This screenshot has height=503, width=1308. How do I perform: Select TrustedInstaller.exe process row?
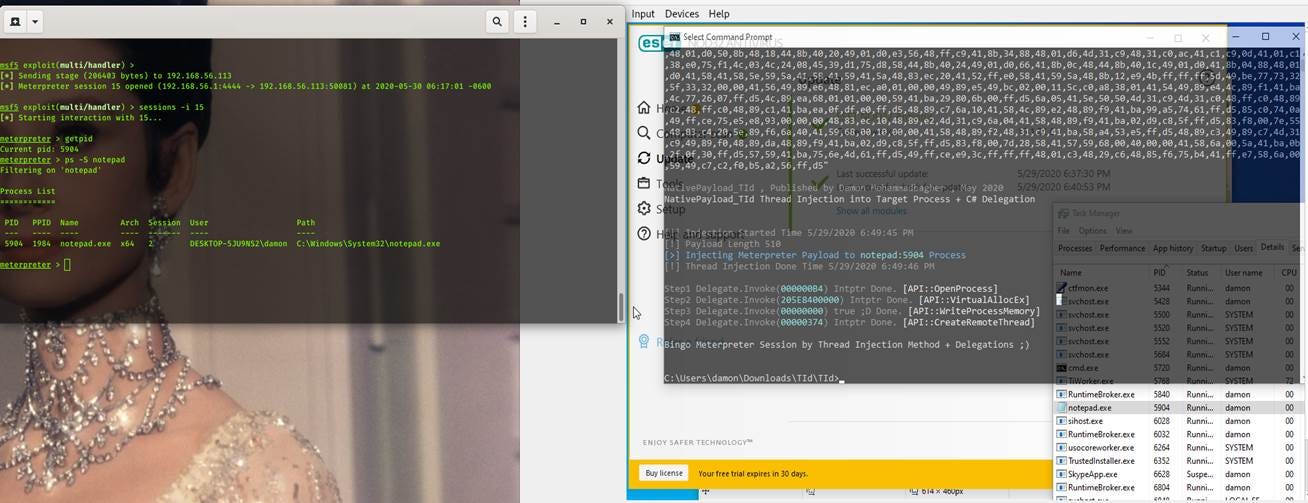(1180, 461)
